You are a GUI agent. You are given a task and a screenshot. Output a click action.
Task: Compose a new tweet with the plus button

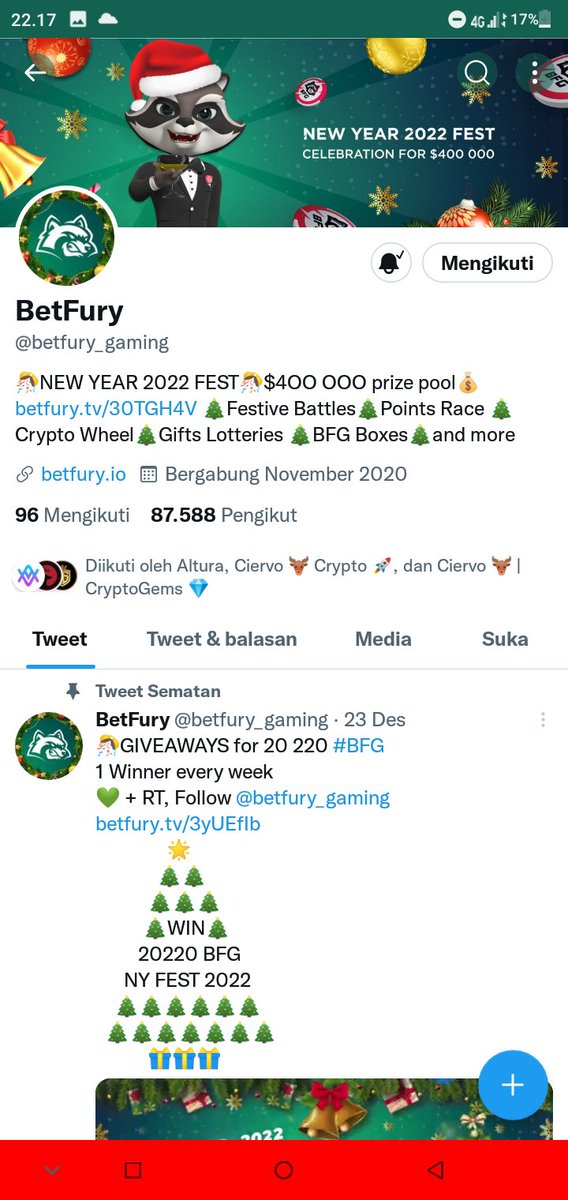513,1085
